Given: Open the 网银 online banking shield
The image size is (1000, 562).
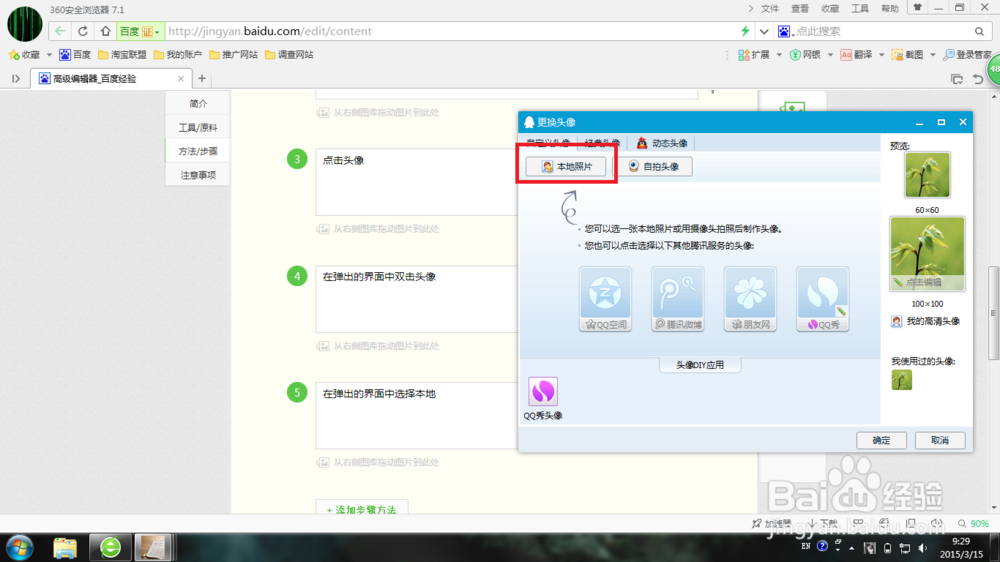Looking at the screenshot, I should 795,55.
